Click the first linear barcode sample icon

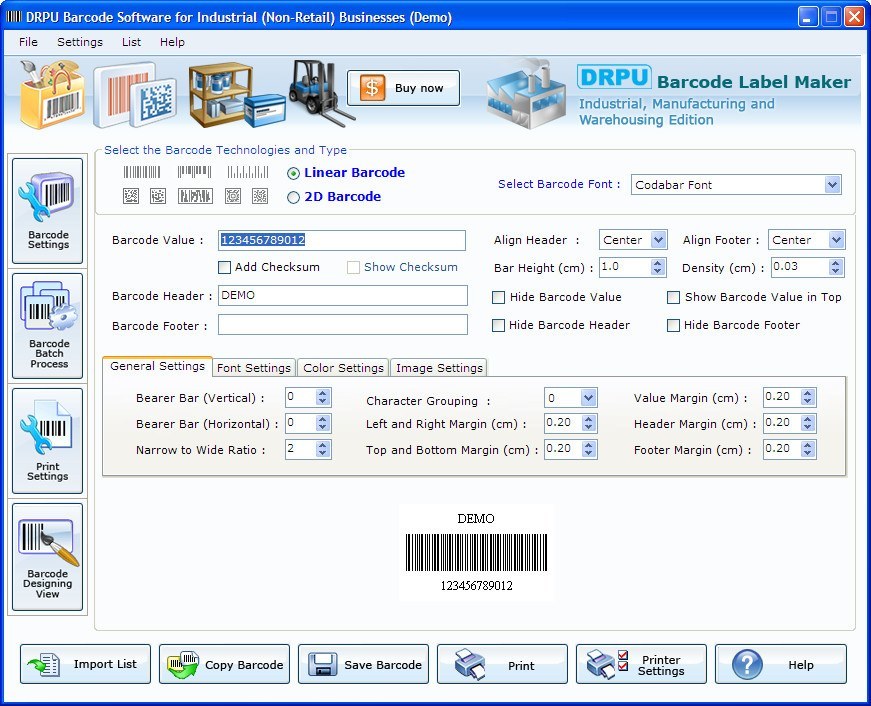[141, 172]
